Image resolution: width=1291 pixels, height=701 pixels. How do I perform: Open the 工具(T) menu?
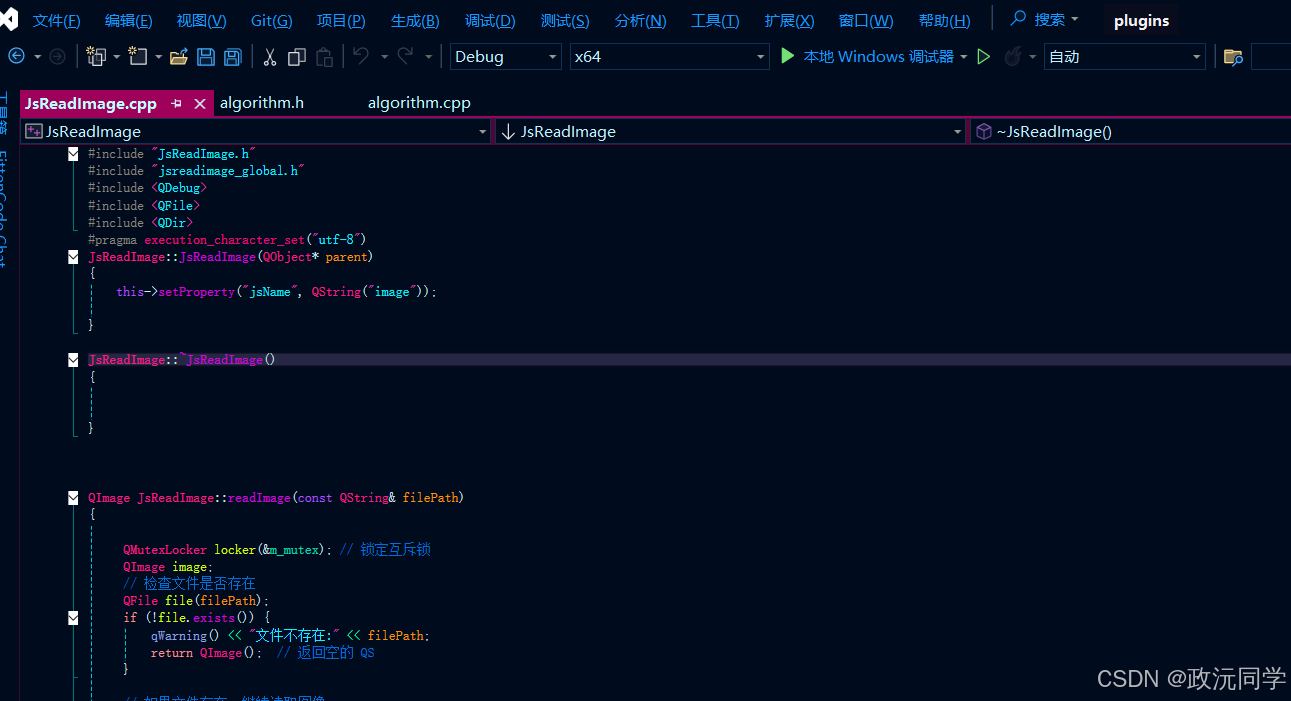point(715,21)
